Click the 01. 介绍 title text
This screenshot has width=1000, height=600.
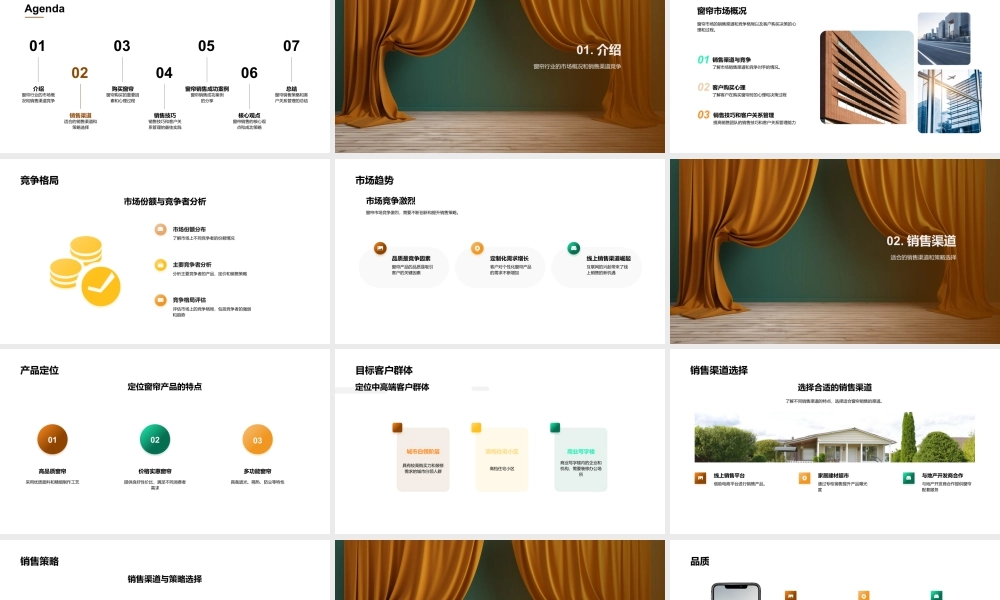(598, 50)
